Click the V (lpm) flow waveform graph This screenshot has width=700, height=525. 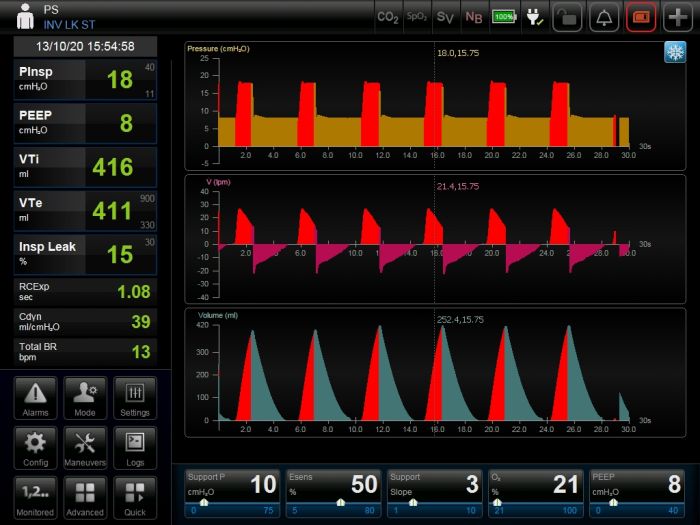pos(435,239)
